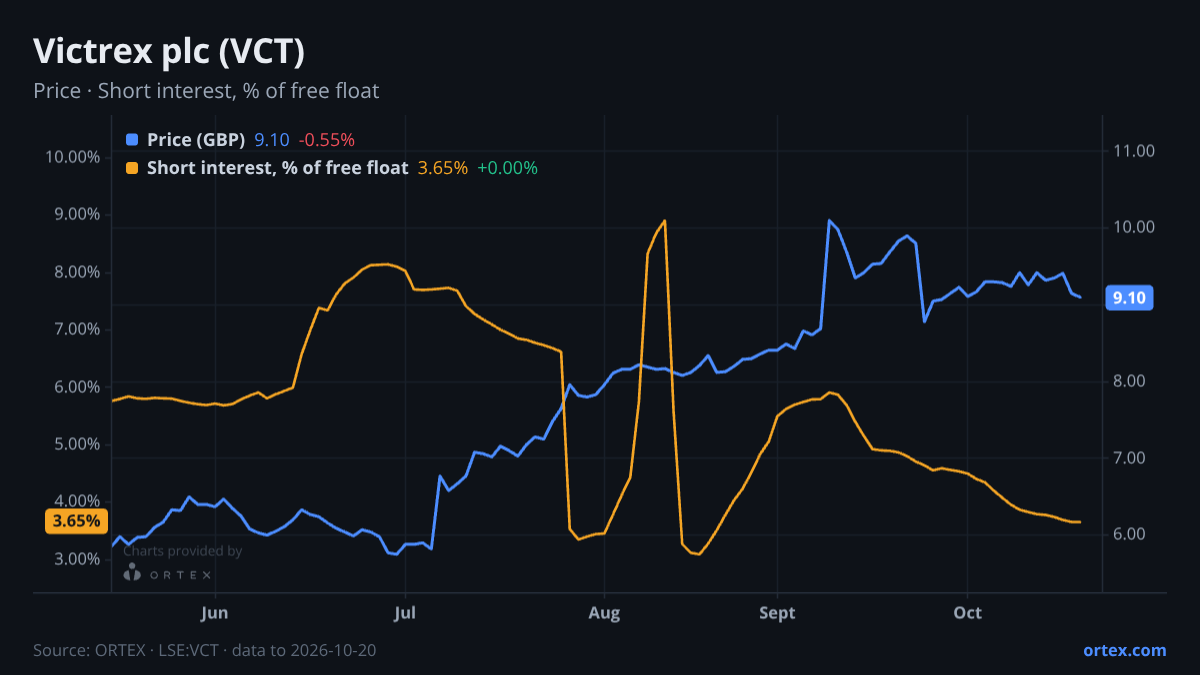Click the 9.10 value in the legend
Image resolution: width=1200 pixels, height=675 pixels.
coord(271,140)
